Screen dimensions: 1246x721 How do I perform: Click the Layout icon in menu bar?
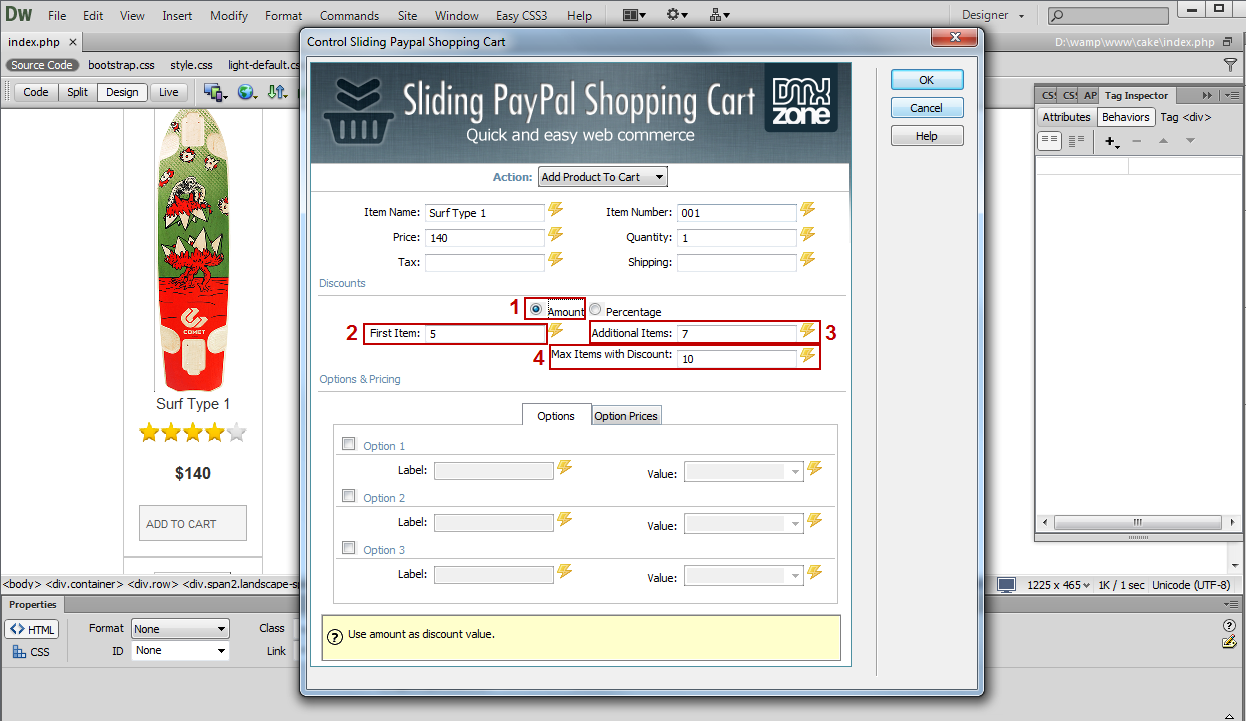click(634, 15)
